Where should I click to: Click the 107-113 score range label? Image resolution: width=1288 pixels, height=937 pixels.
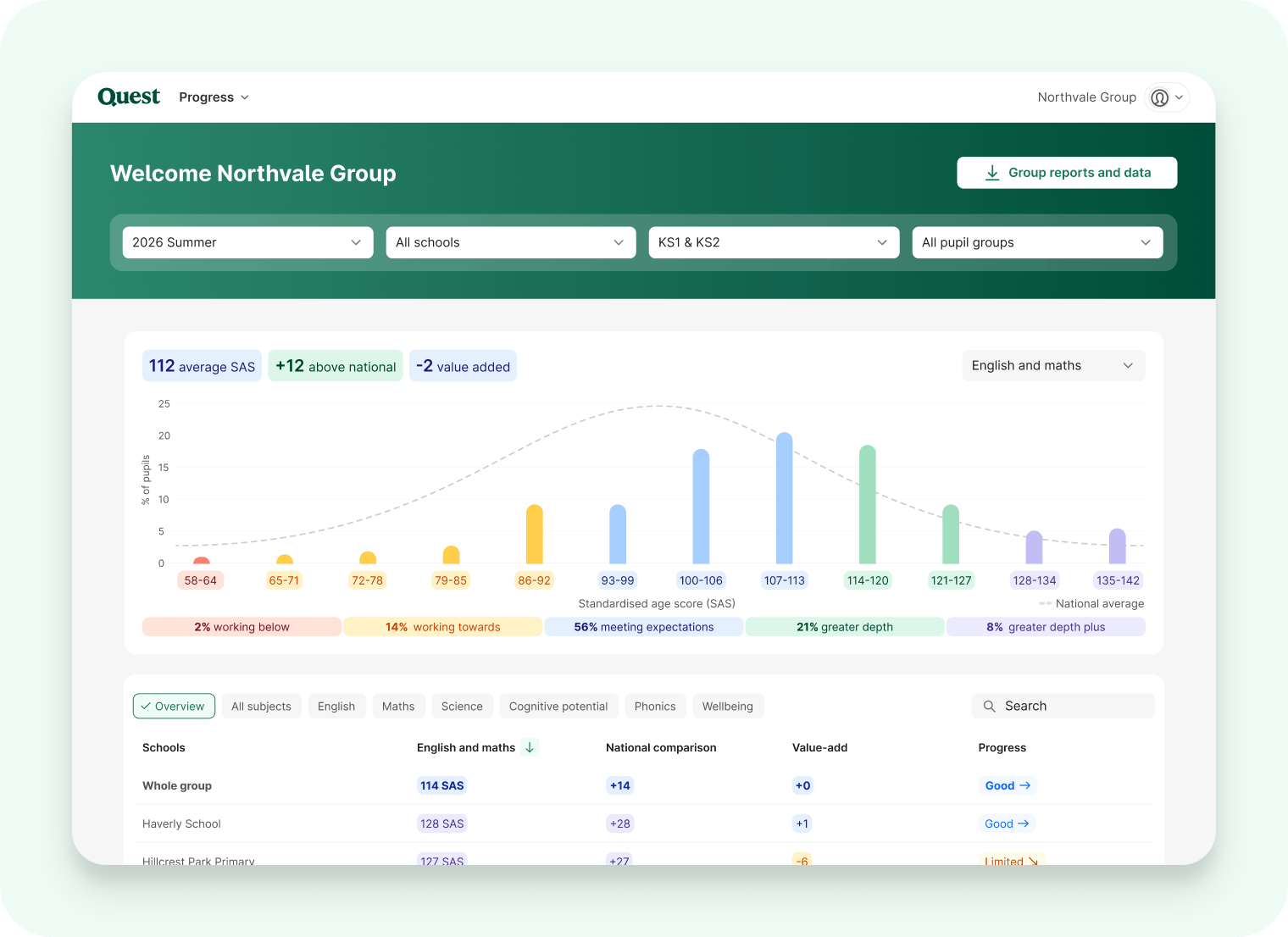785,580
